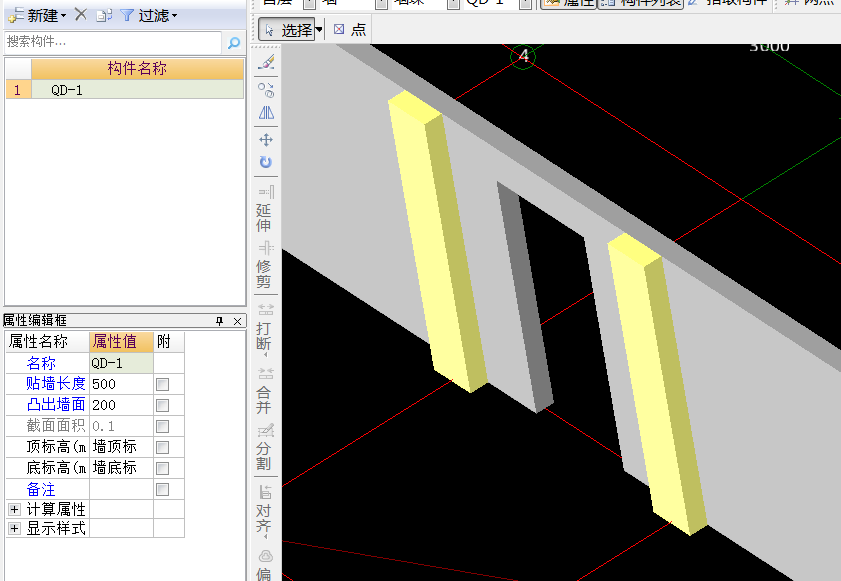Image resolution: width=841 pixels, height=581 pixels.
Task: Click the copy elements tool icon
Action: (266, 90)
